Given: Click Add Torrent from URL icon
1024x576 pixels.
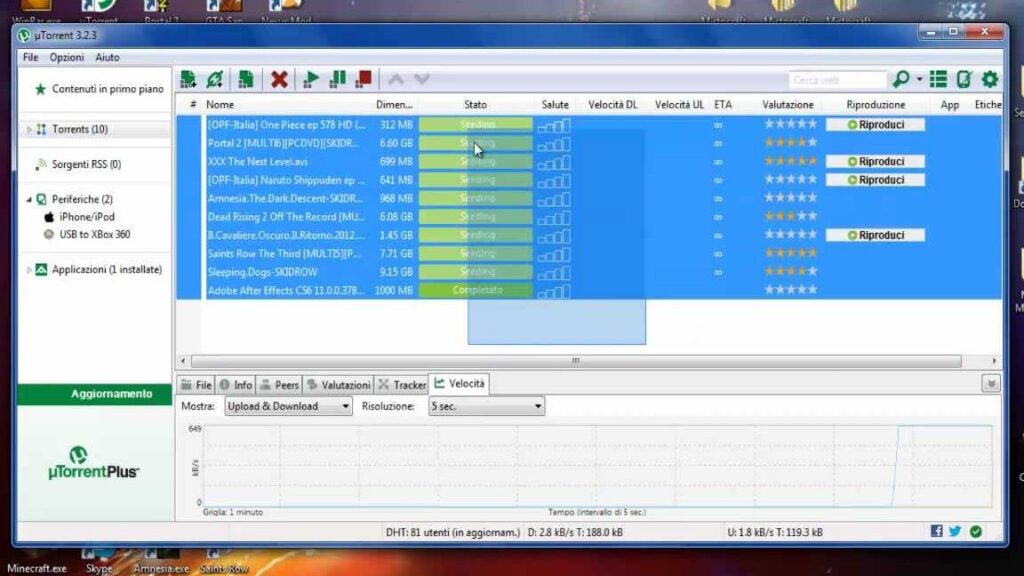Looking at the screenshot, I should 214,79.
